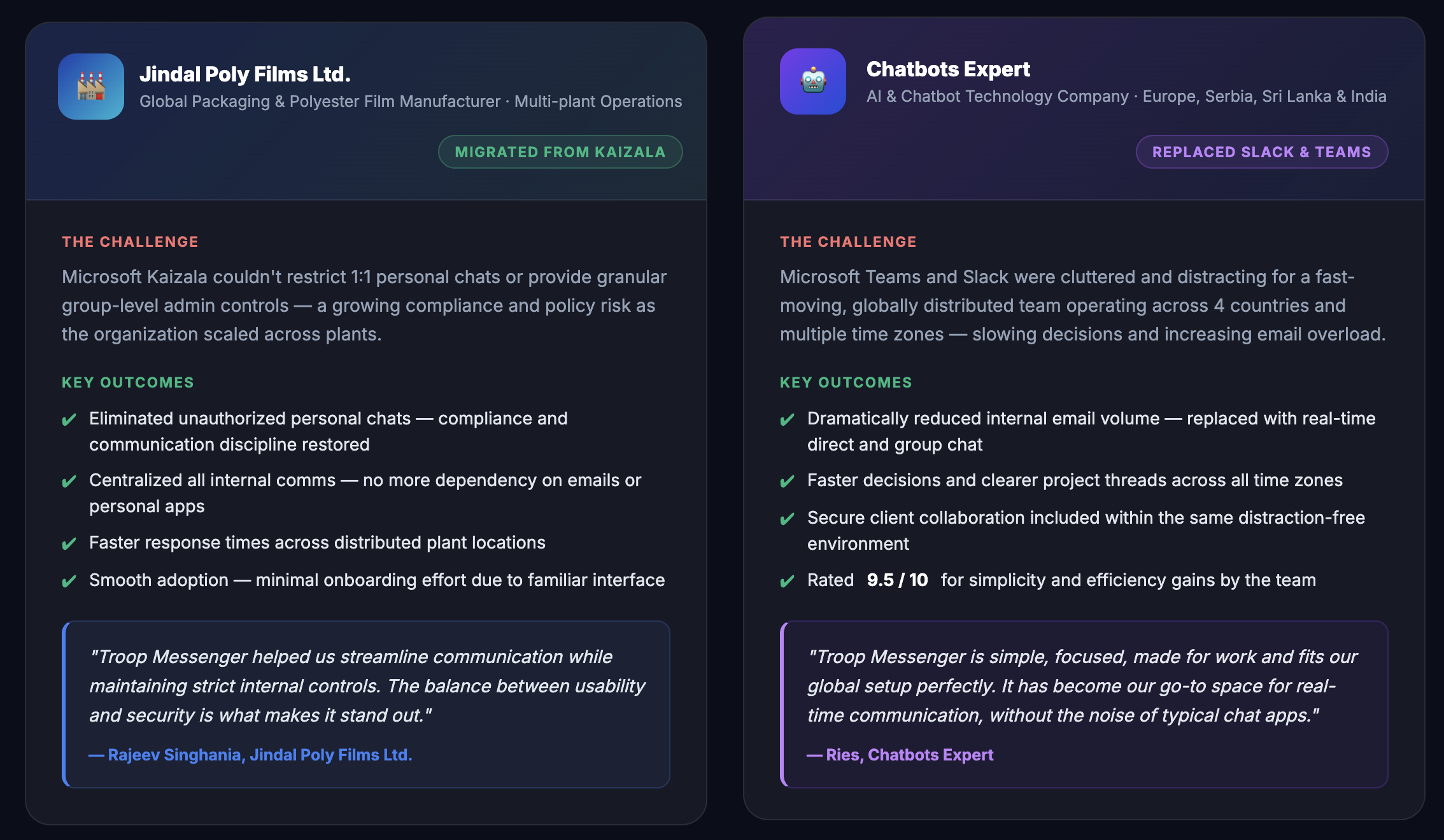Click the Jindal testimonial quote block

coord(366,704)
